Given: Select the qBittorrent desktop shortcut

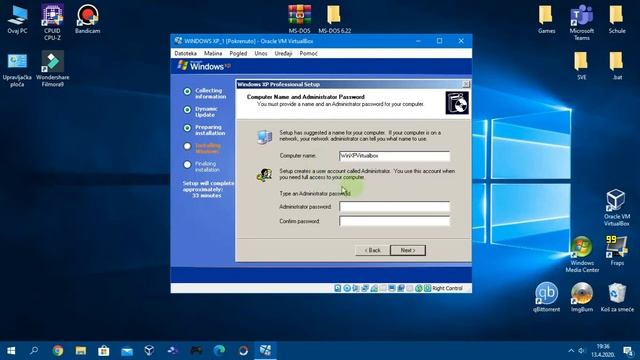Looking at the screenshot, I should click(x=546, y=297).
